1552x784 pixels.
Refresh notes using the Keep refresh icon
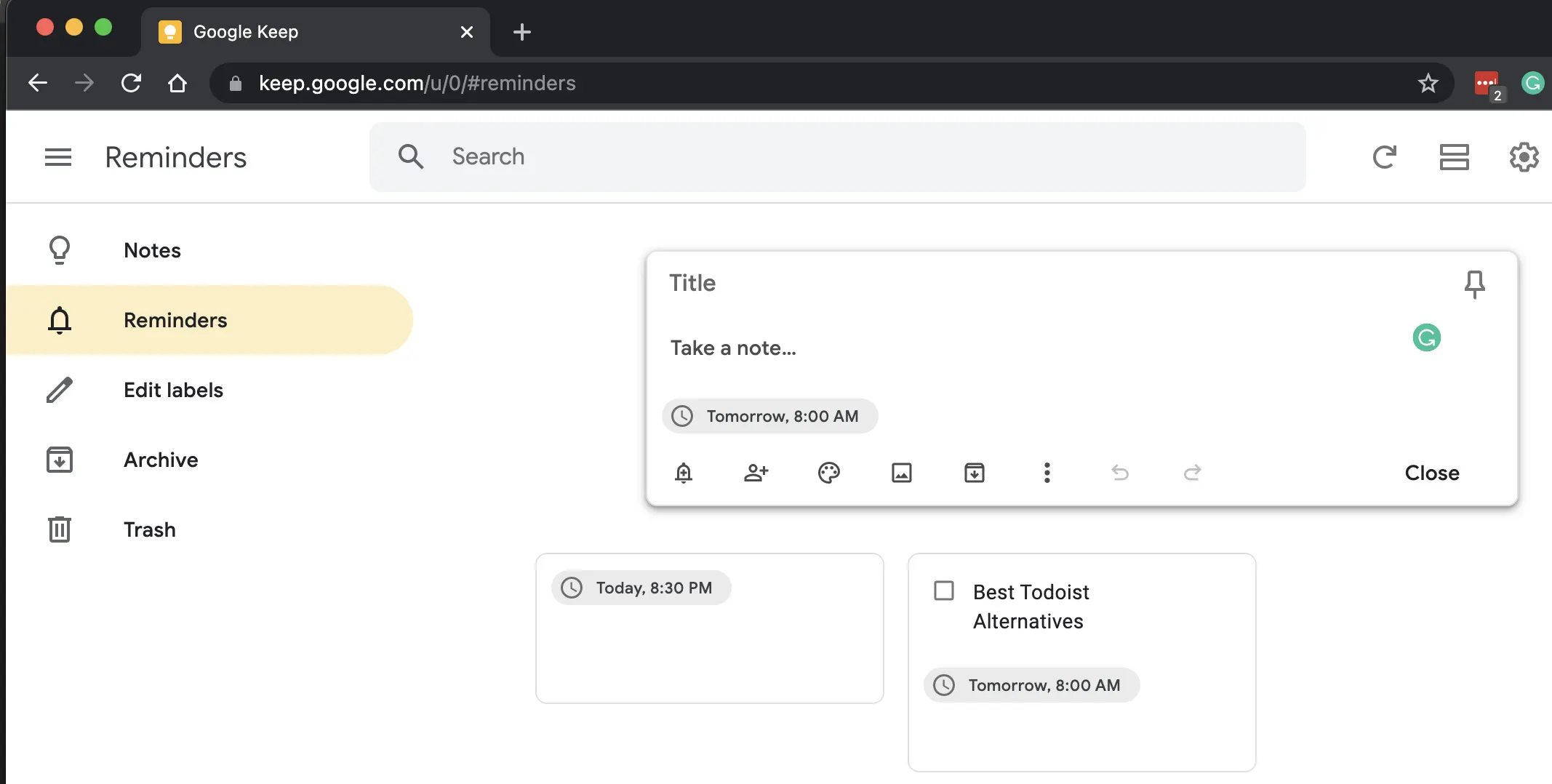[1384, 157]
